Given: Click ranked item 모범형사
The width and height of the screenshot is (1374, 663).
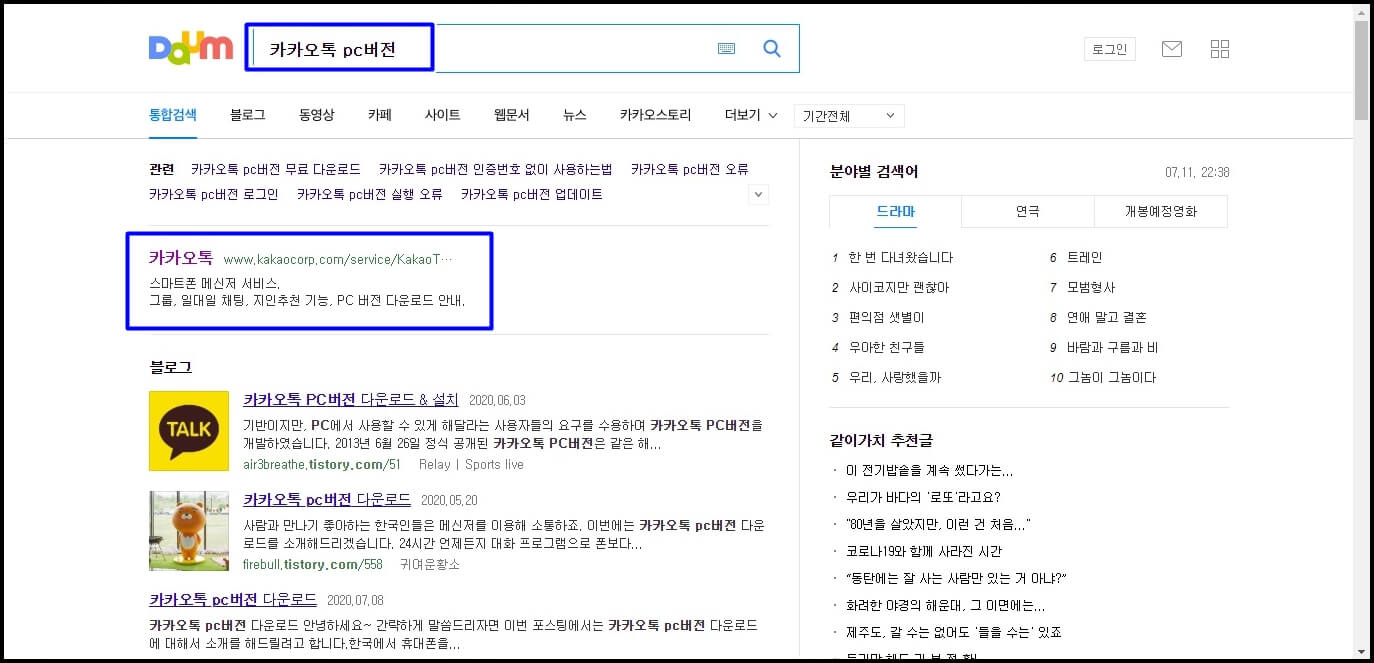Looking at the screenshot, I should pos(1092,287).
